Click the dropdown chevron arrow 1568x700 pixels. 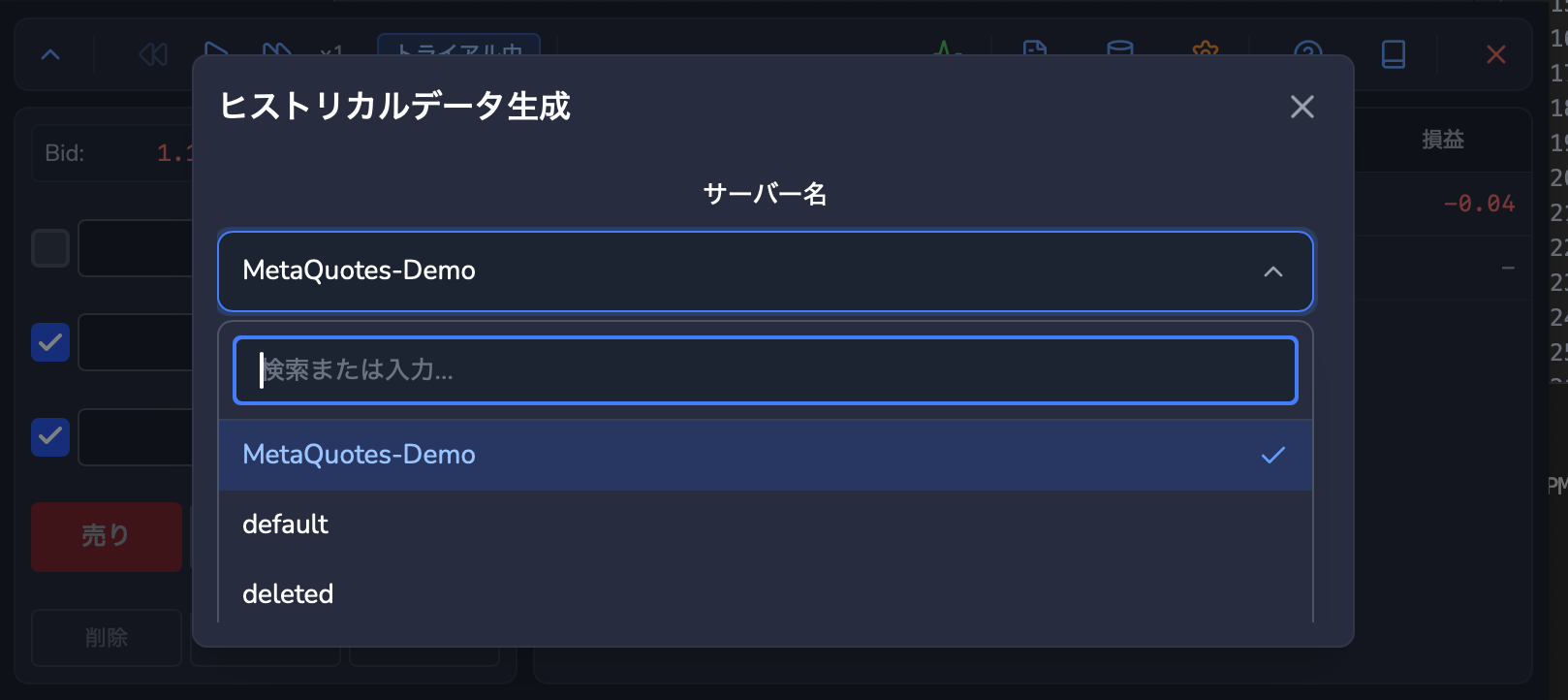coord(1273,272)
